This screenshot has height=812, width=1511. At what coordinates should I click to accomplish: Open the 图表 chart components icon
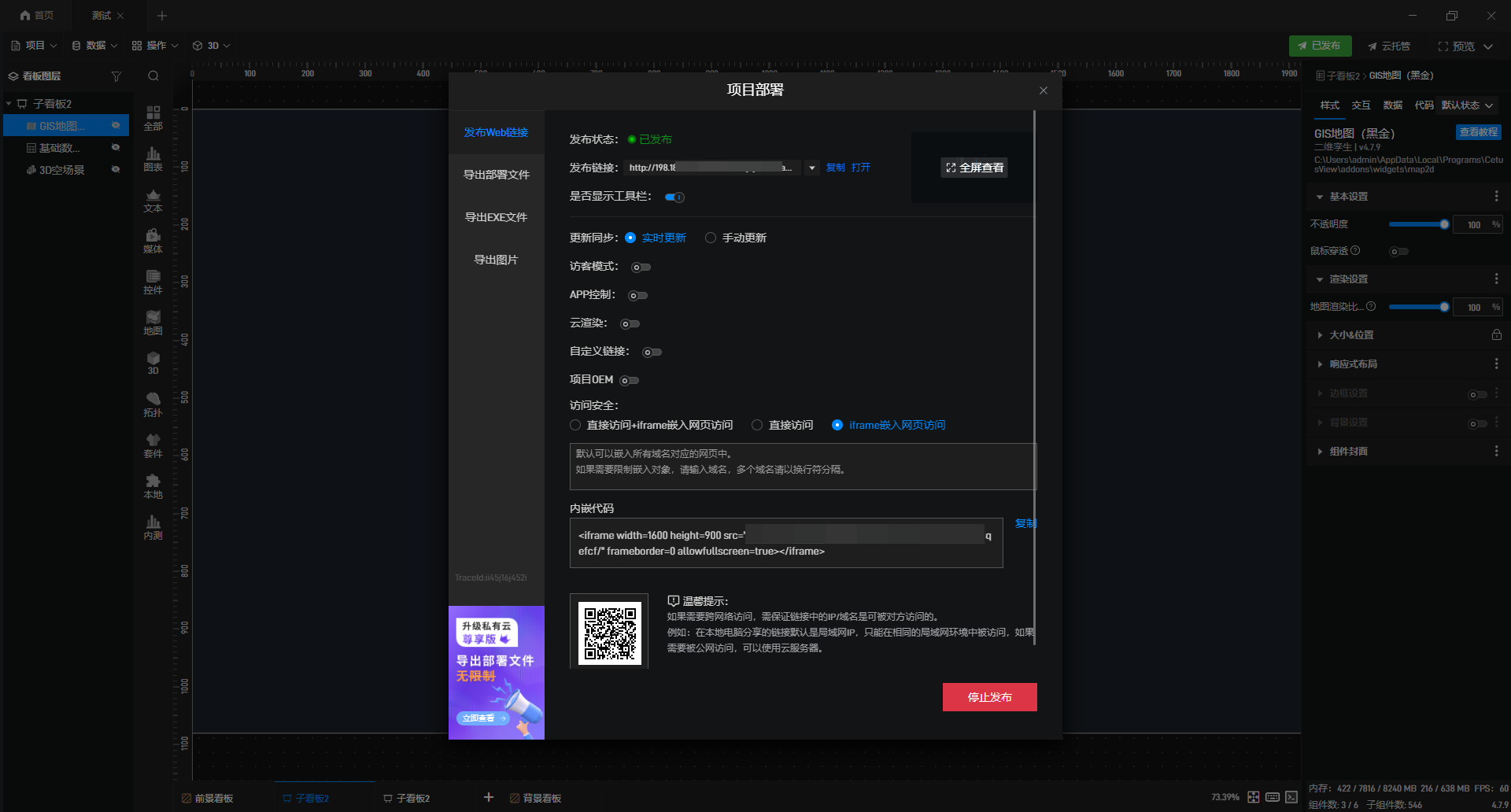pos(153,160)
